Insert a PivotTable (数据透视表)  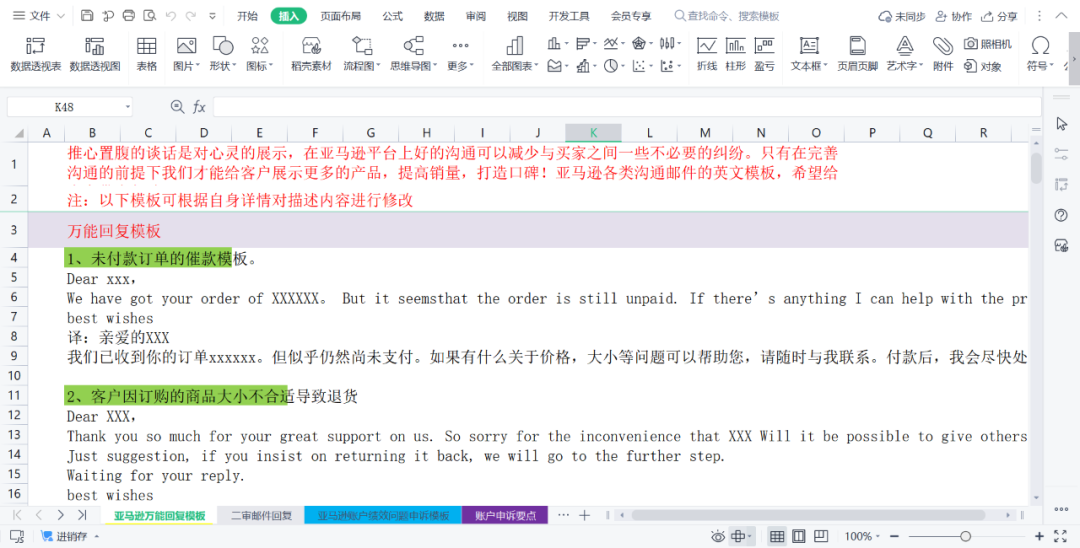point(36,54)
